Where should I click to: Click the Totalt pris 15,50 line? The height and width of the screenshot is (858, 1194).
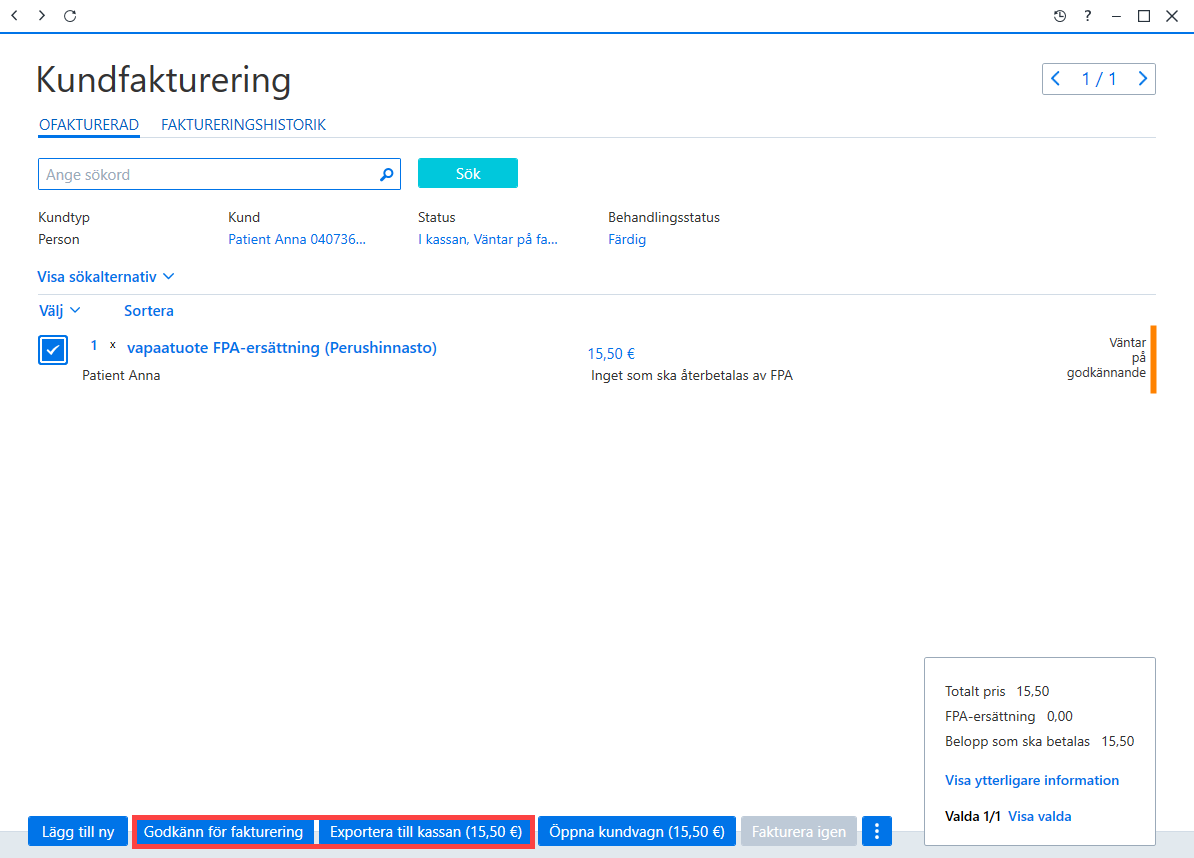click(997, 691)
